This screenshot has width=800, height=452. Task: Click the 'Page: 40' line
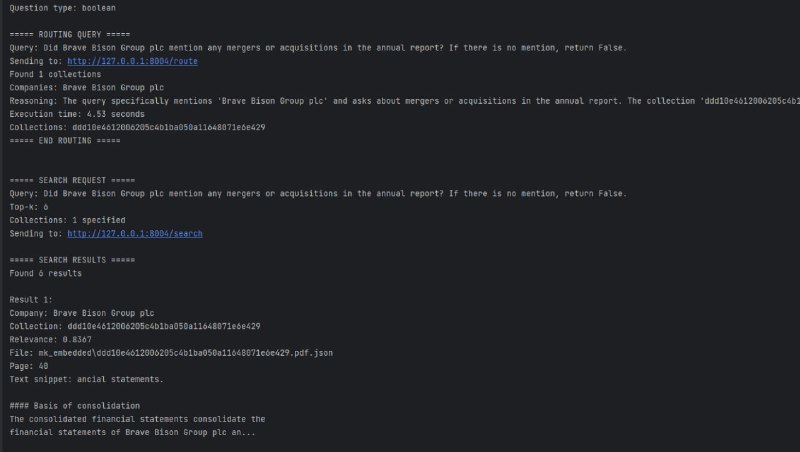point(29,366)
